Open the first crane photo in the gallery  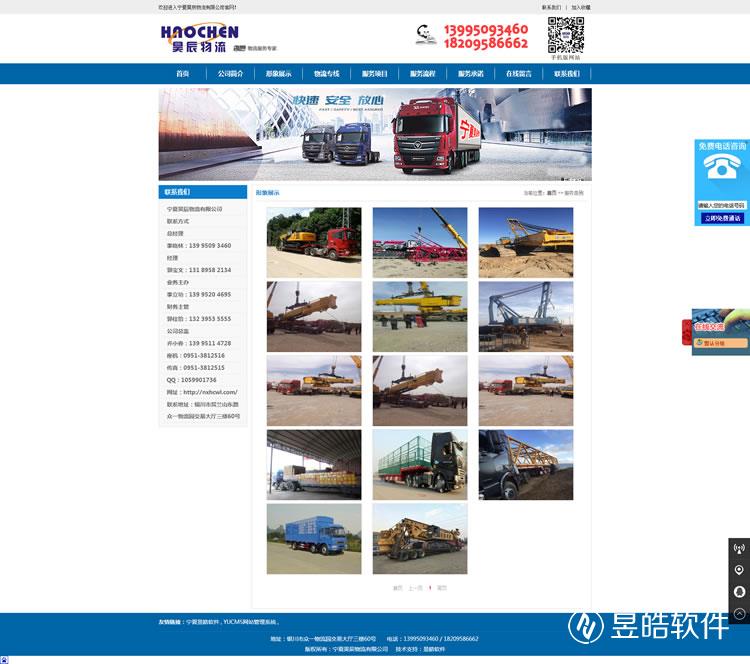point(313,242)
